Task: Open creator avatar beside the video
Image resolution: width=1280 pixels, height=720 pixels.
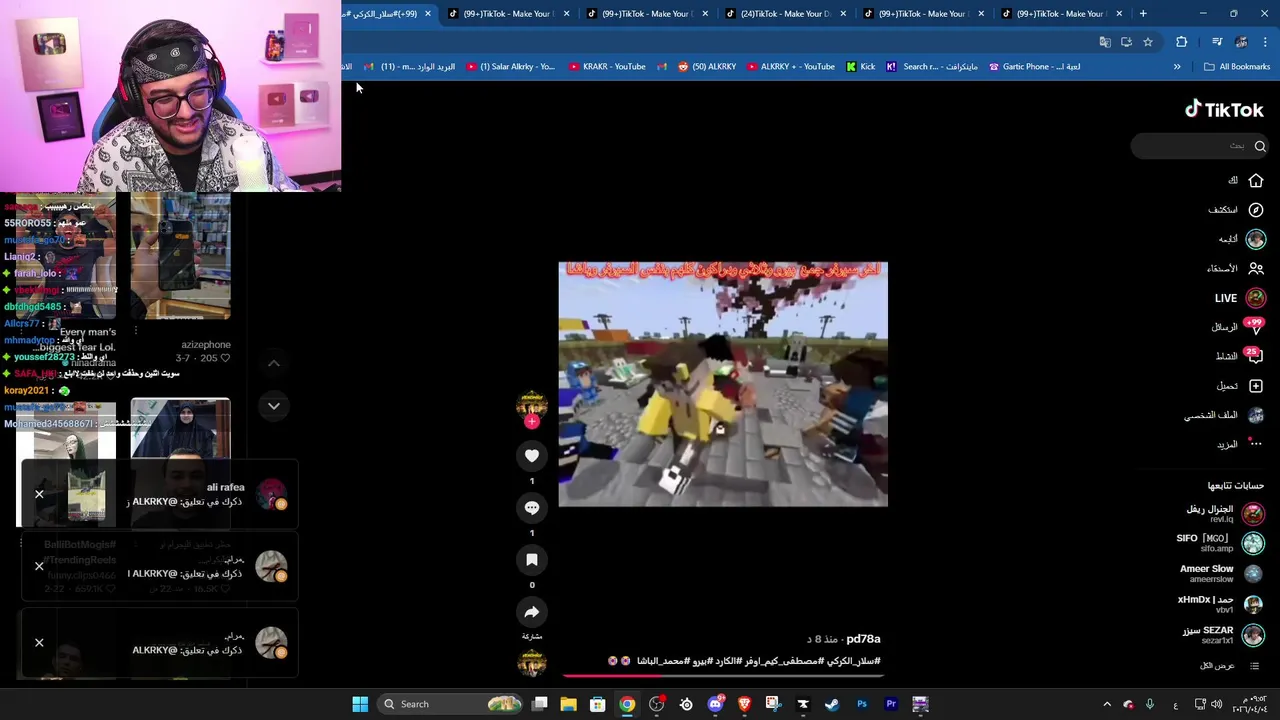Action: pyautogui.click(x=532, y=405)
